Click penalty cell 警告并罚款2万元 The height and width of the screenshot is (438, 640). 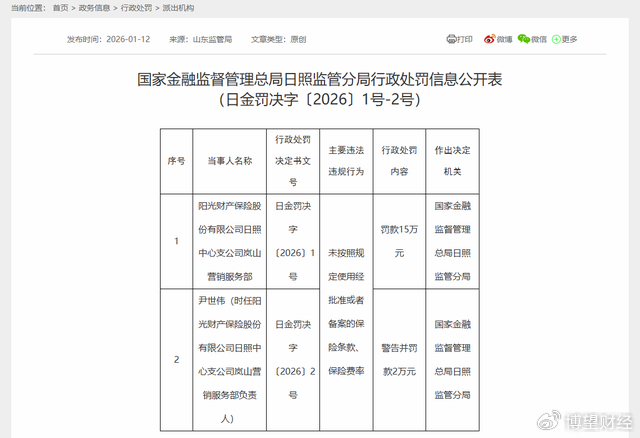[x=399, y=360]
